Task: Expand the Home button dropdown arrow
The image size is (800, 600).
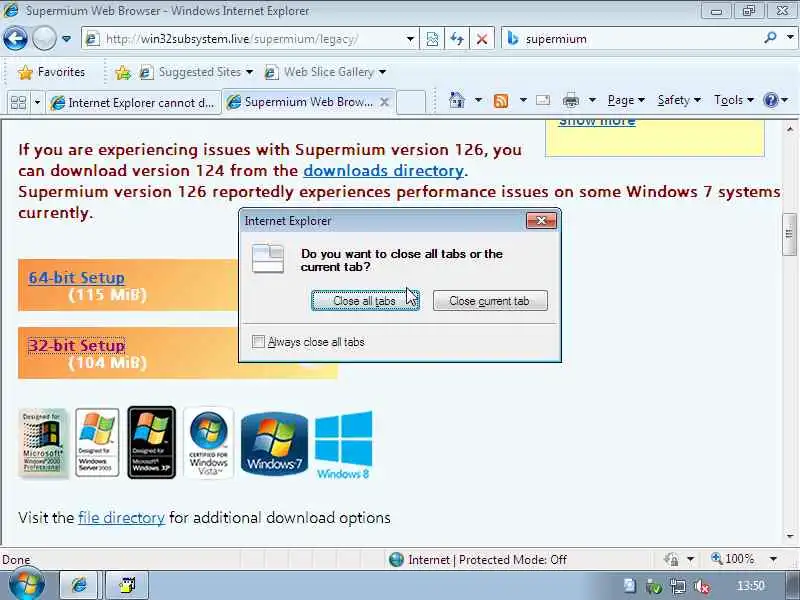Action: (x=478, y=100)
